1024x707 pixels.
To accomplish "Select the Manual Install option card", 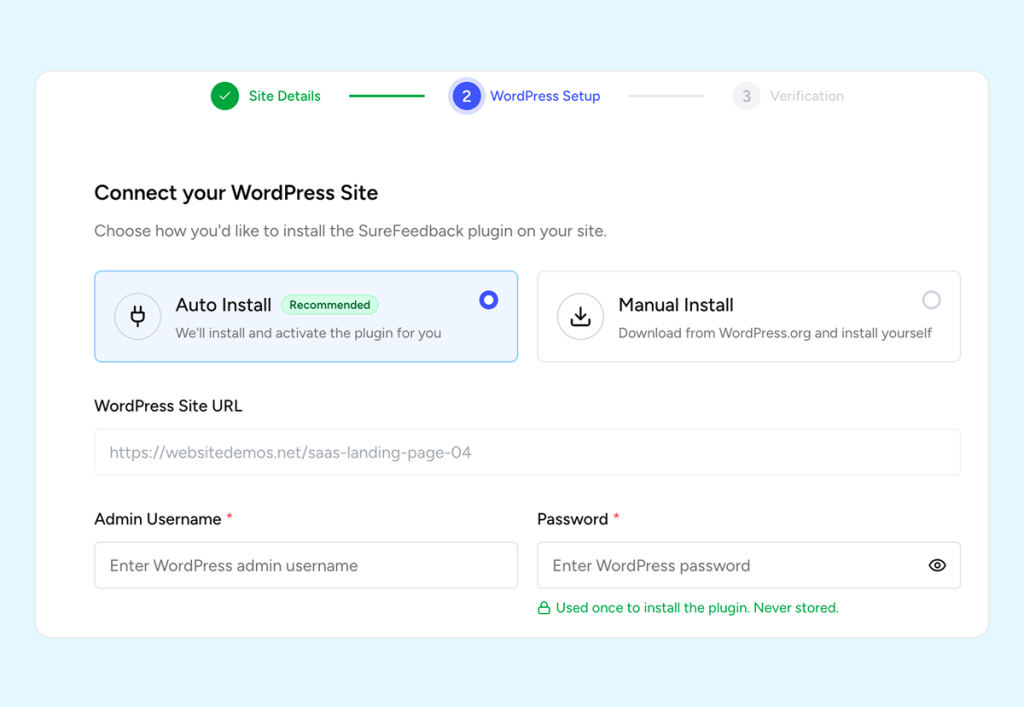I will click(748, 316).
